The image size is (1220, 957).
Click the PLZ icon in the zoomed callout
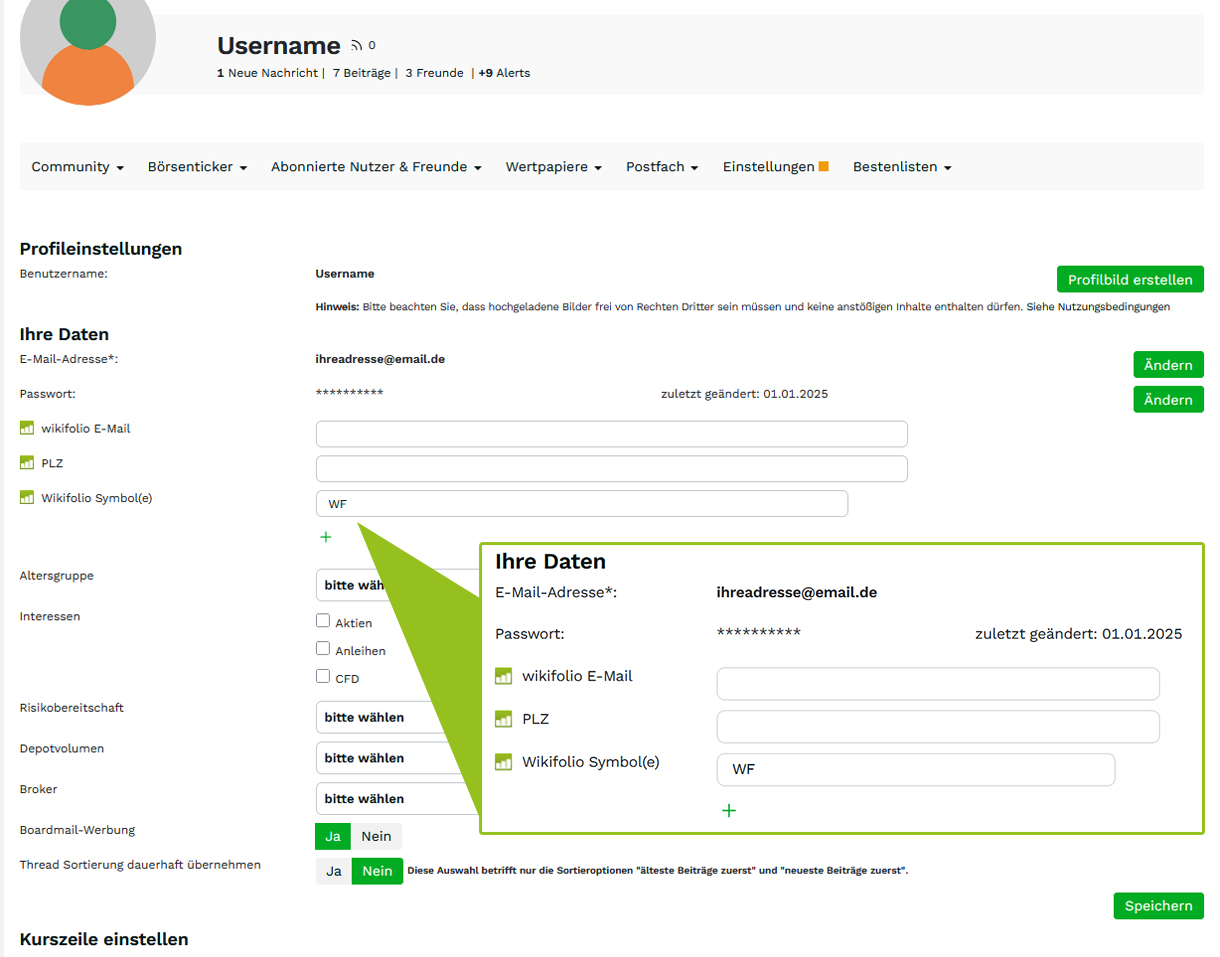[x=504, y=719]
